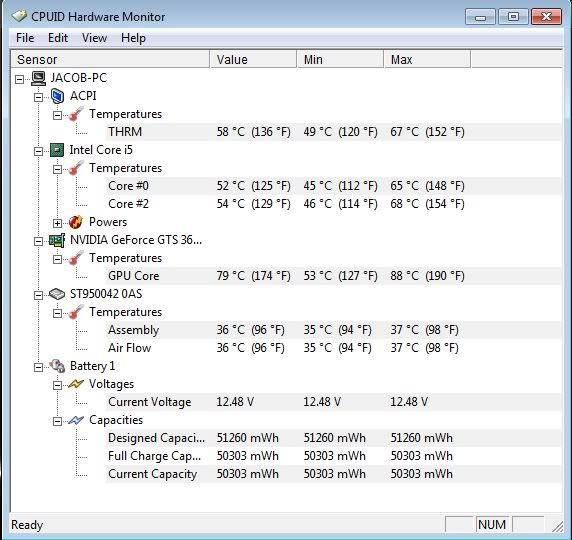Select the Full Charge Capacity row
572x540 pixels.
coord(334,456)
